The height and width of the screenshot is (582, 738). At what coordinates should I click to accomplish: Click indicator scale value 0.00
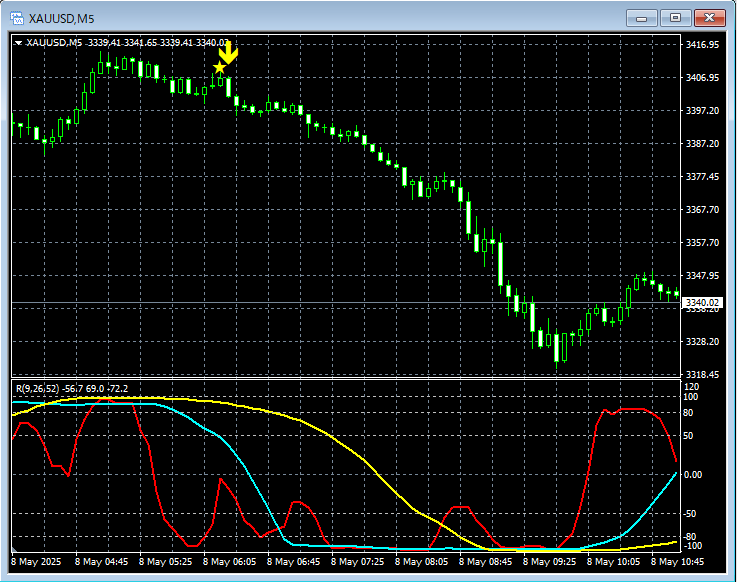pos(693,475)
